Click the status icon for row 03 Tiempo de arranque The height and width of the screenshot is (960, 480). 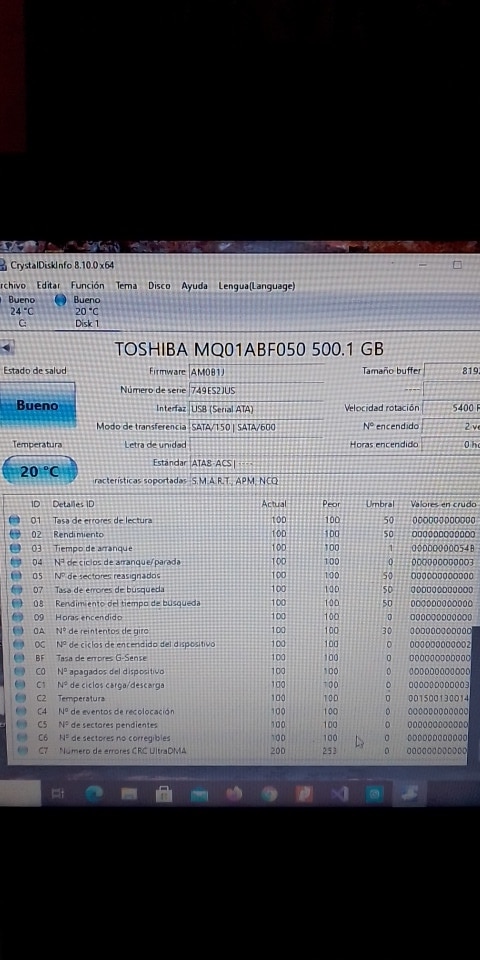[15, 549]
